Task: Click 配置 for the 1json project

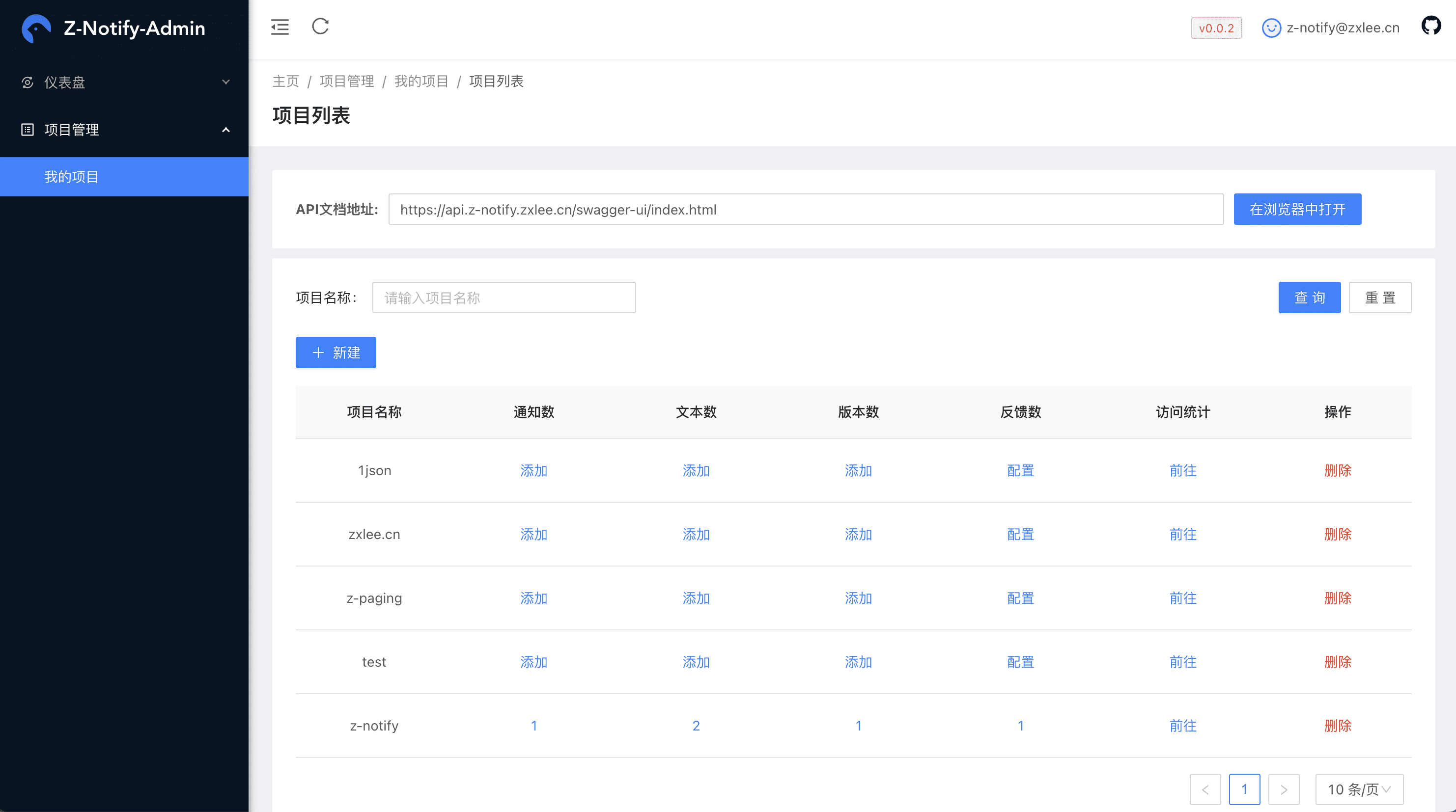Action: (x=1021, y=471)
